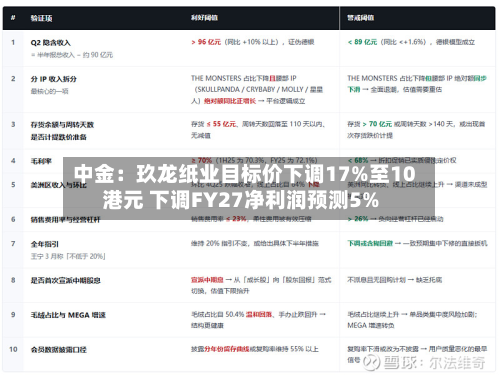Click red '绝对额同比正增长' phrase
The width and height of the screenshot is (500, 378).
pyautogui.click(x=230, y=101)
